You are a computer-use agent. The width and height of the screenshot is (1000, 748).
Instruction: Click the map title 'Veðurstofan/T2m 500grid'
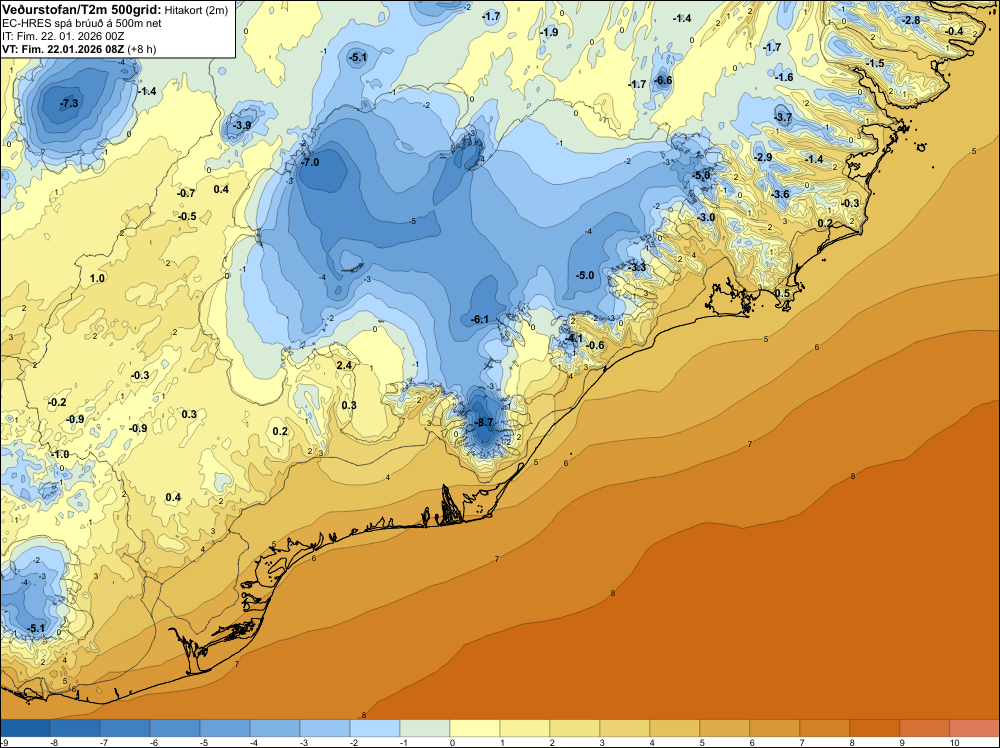click(82, 9)
